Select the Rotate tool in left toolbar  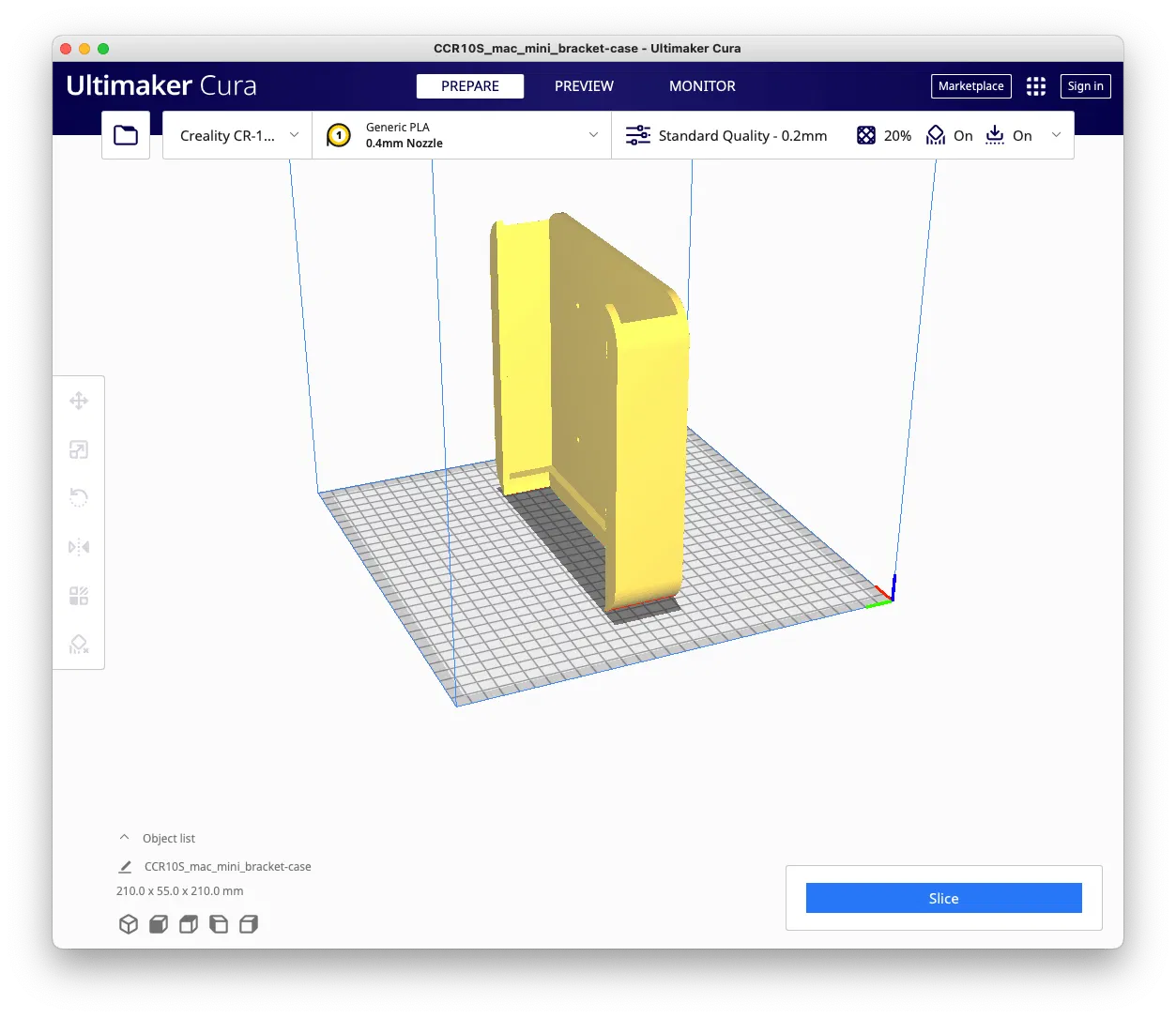point(79,498)
